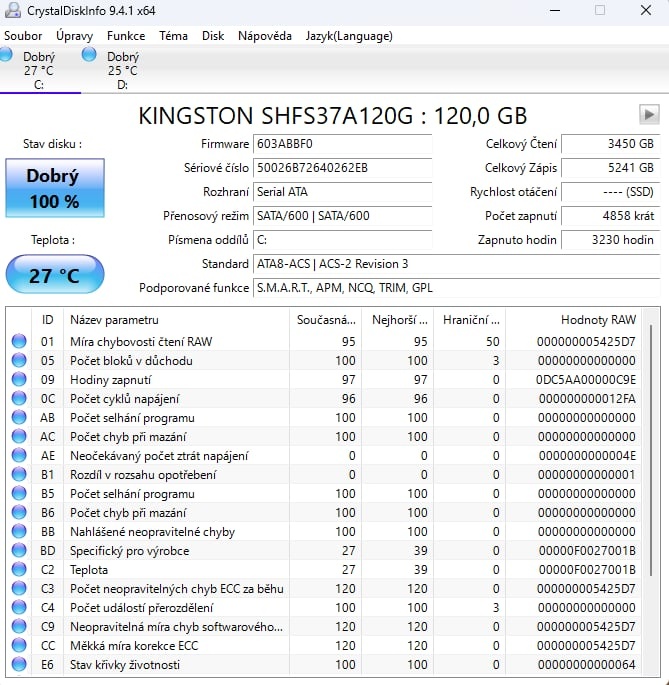
Task: Click the Zapnuto hodin value 3230 hodin
Action: 610,240
